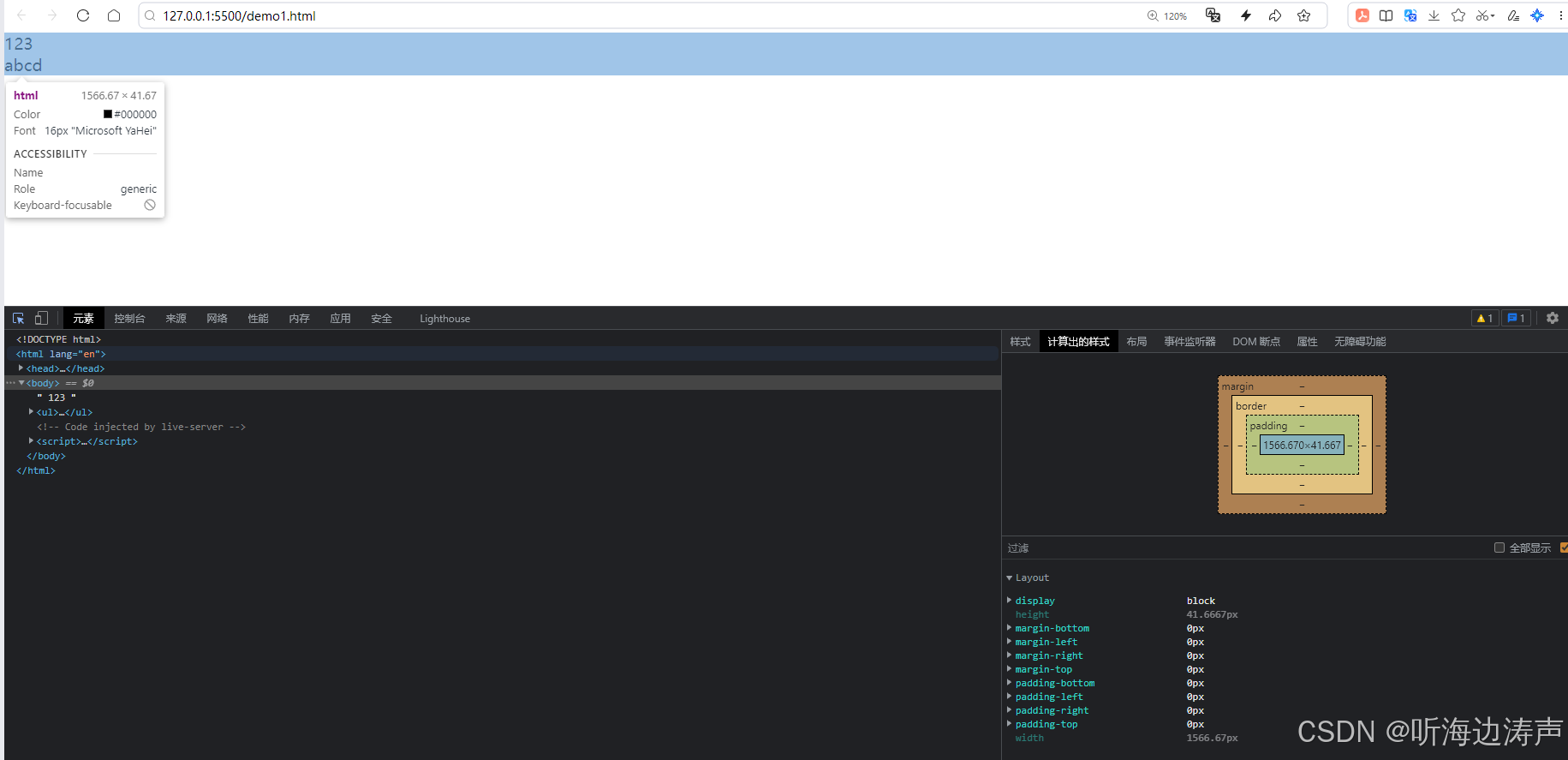Open the 网络 tab
1568x760 pixels.
(x=217, y=319)
